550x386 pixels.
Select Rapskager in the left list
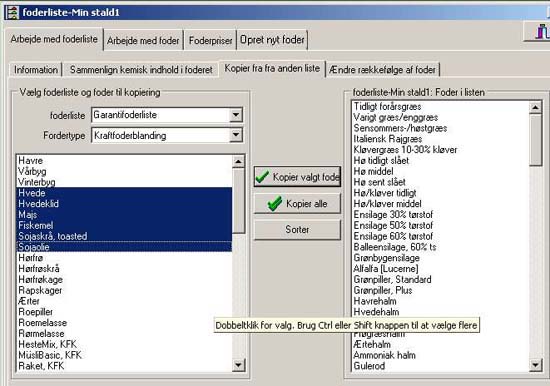pyautogui.click(x=124, y=290)
